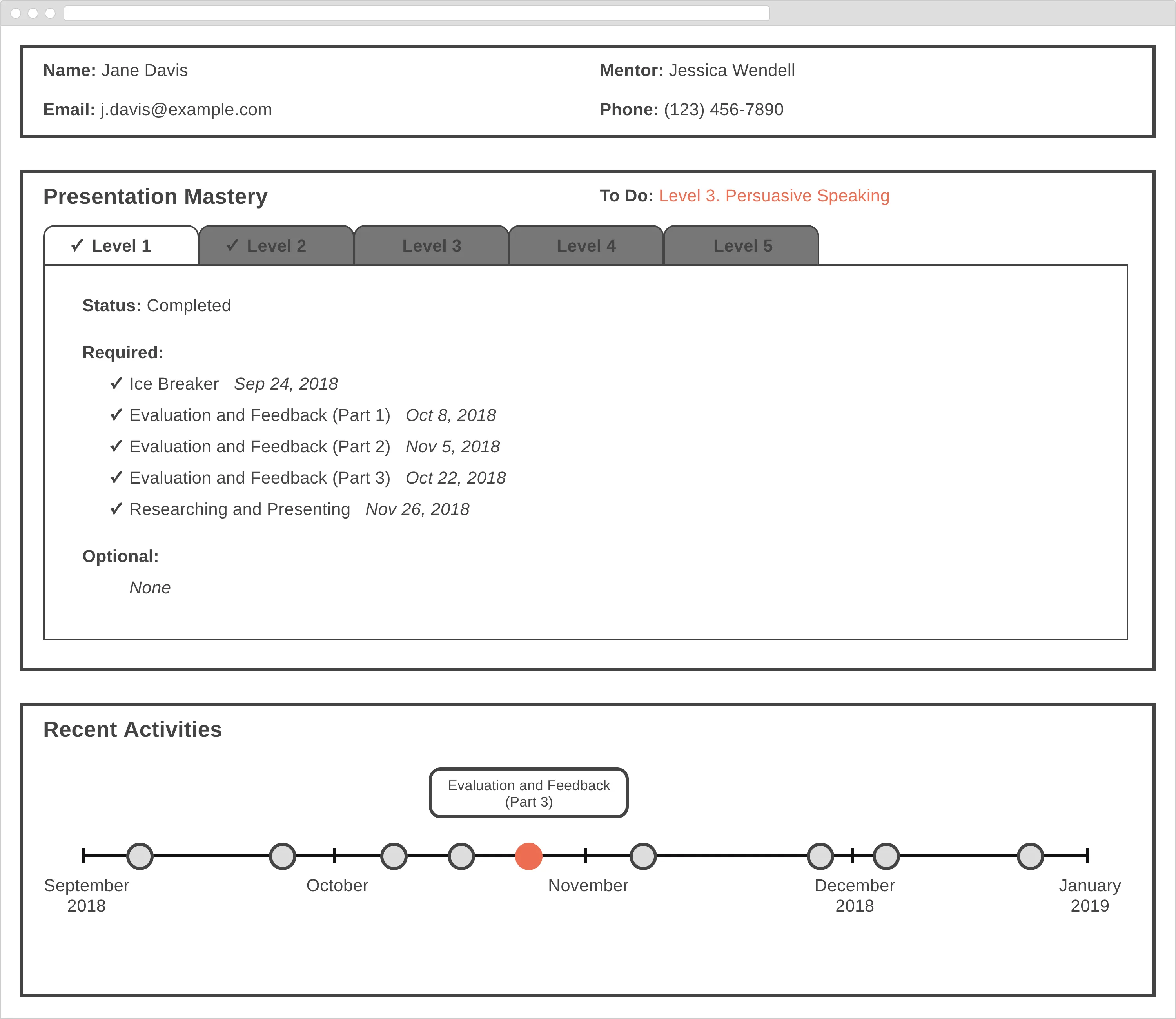Select the Level 3 tab
Image resolution: width=1176 pixels, height=1019 pixels.
[432, 246]
